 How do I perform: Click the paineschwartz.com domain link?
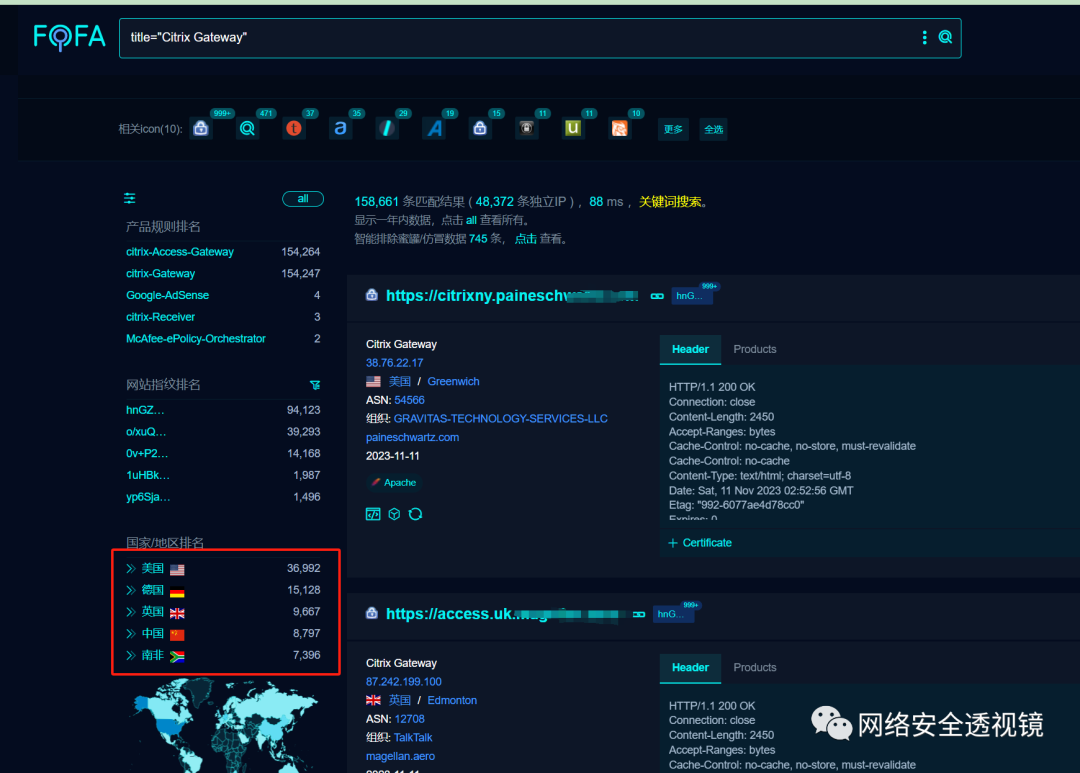pos(412,437)
